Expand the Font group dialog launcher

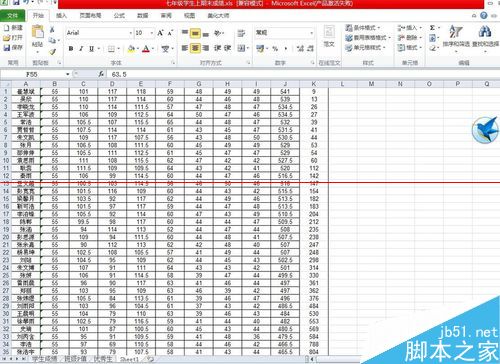click(x=173, y=63)
